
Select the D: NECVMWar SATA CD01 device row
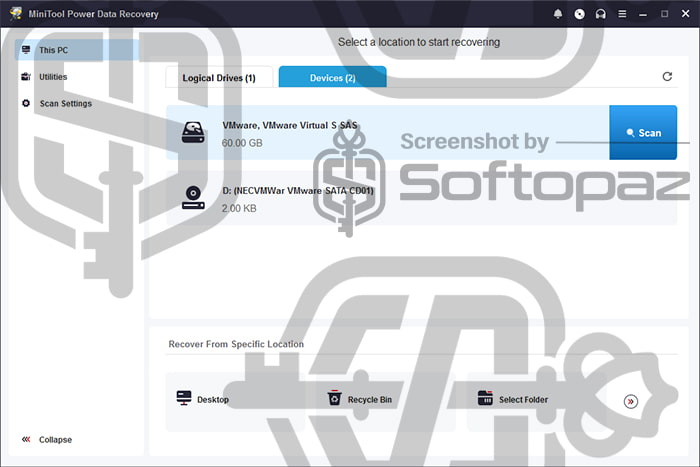(421, 197)
